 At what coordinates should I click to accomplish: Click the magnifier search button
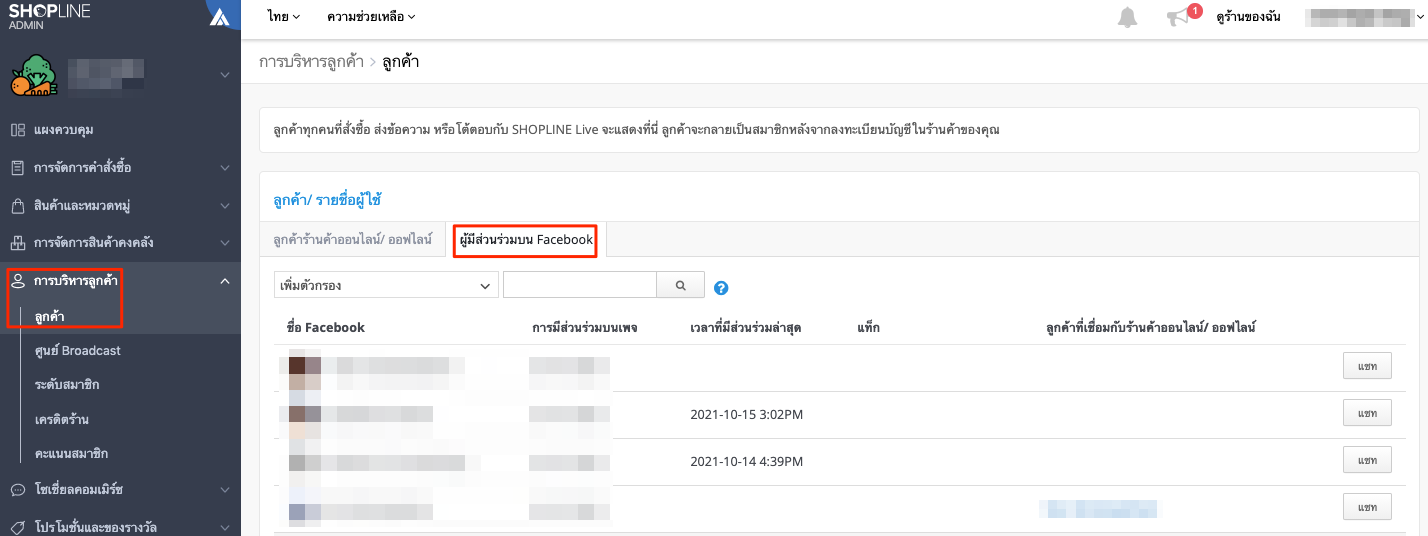point(681,285)
